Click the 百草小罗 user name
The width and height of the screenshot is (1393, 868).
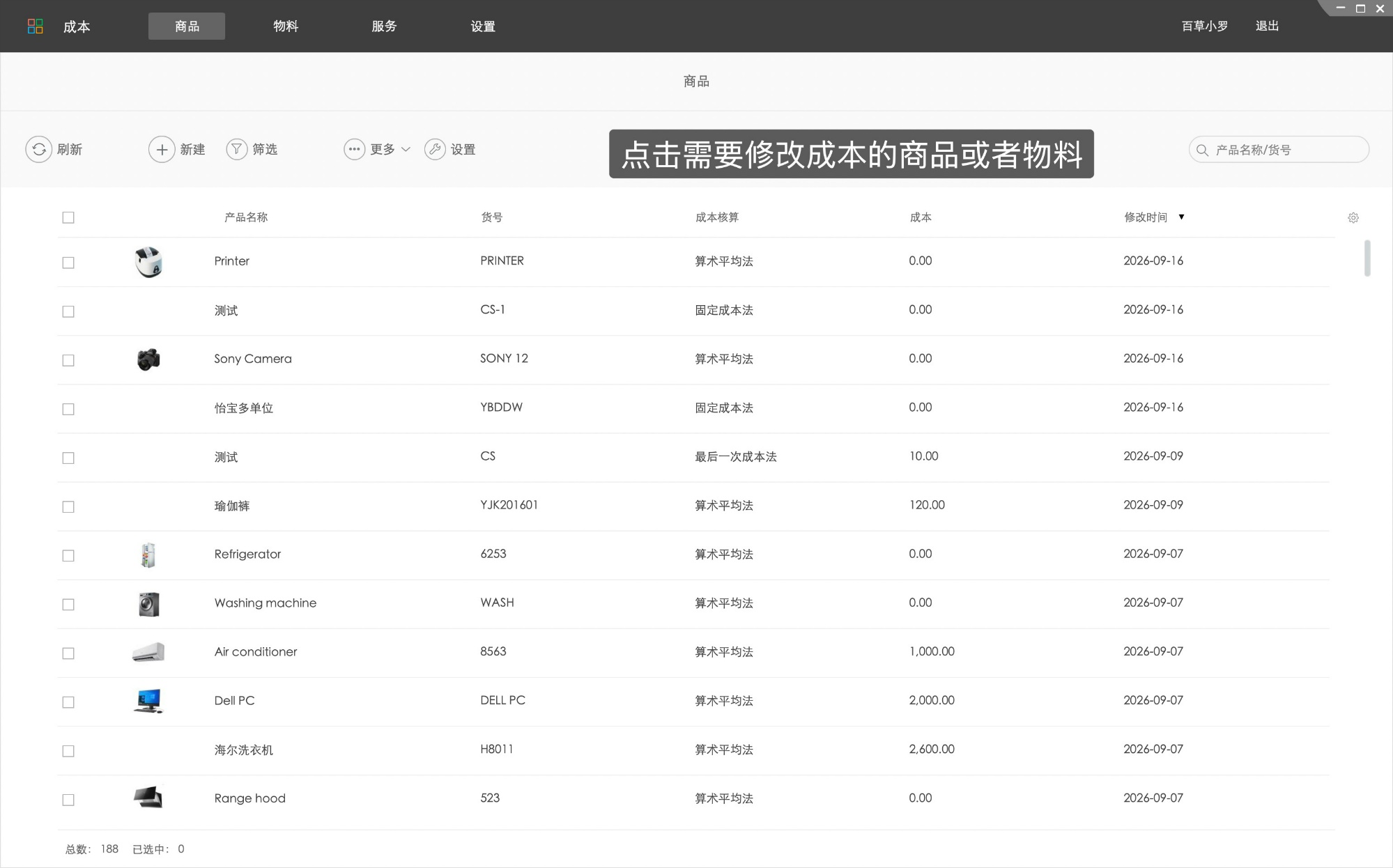[x=1205, y=26]
